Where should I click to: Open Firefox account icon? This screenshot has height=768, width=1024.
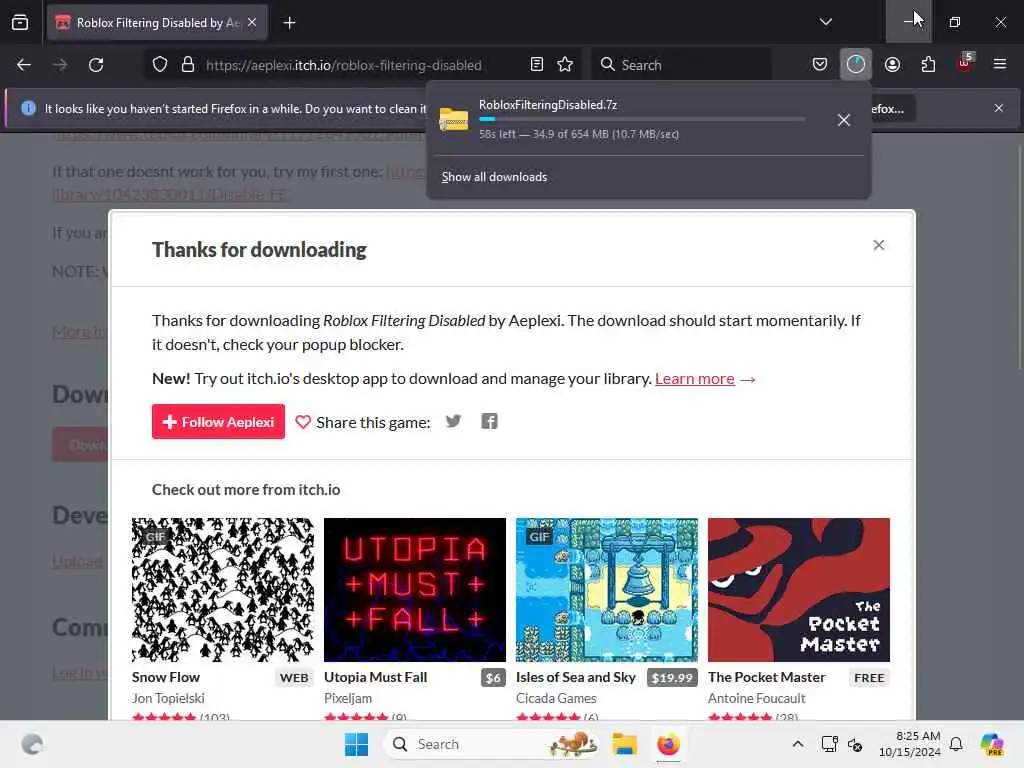(892, 65)
